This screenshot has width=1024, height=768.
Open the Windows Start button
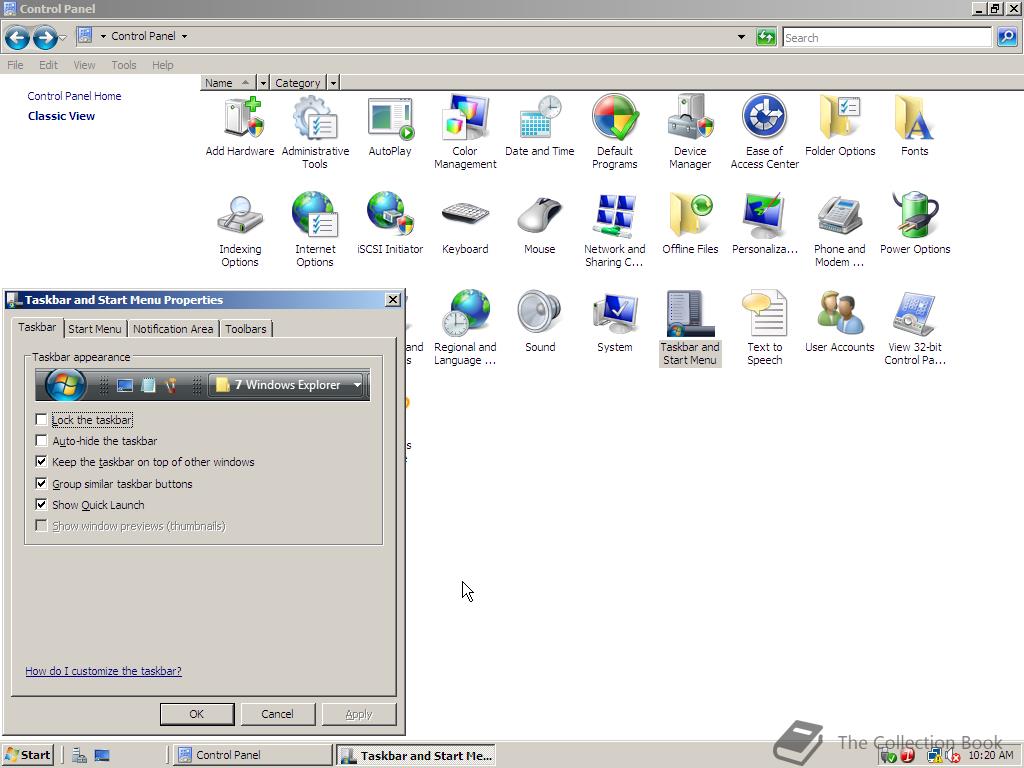tap(27, 755)
